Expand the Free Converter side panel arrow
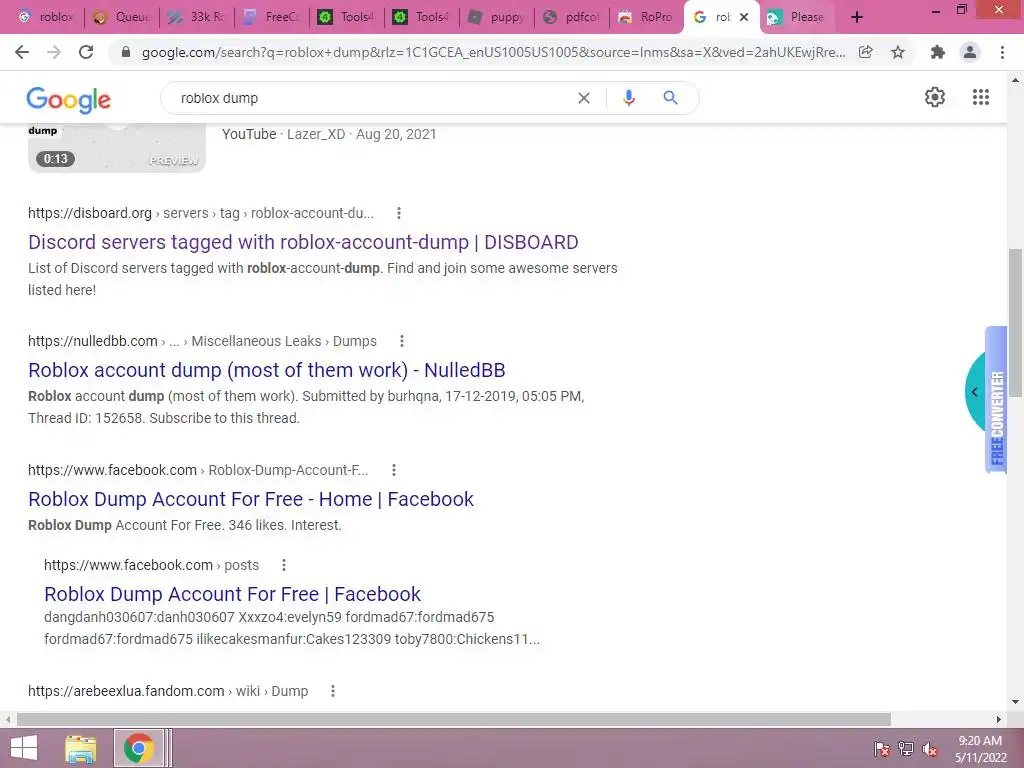This screenshot has width=1024, height=768. tap(974, 392)
